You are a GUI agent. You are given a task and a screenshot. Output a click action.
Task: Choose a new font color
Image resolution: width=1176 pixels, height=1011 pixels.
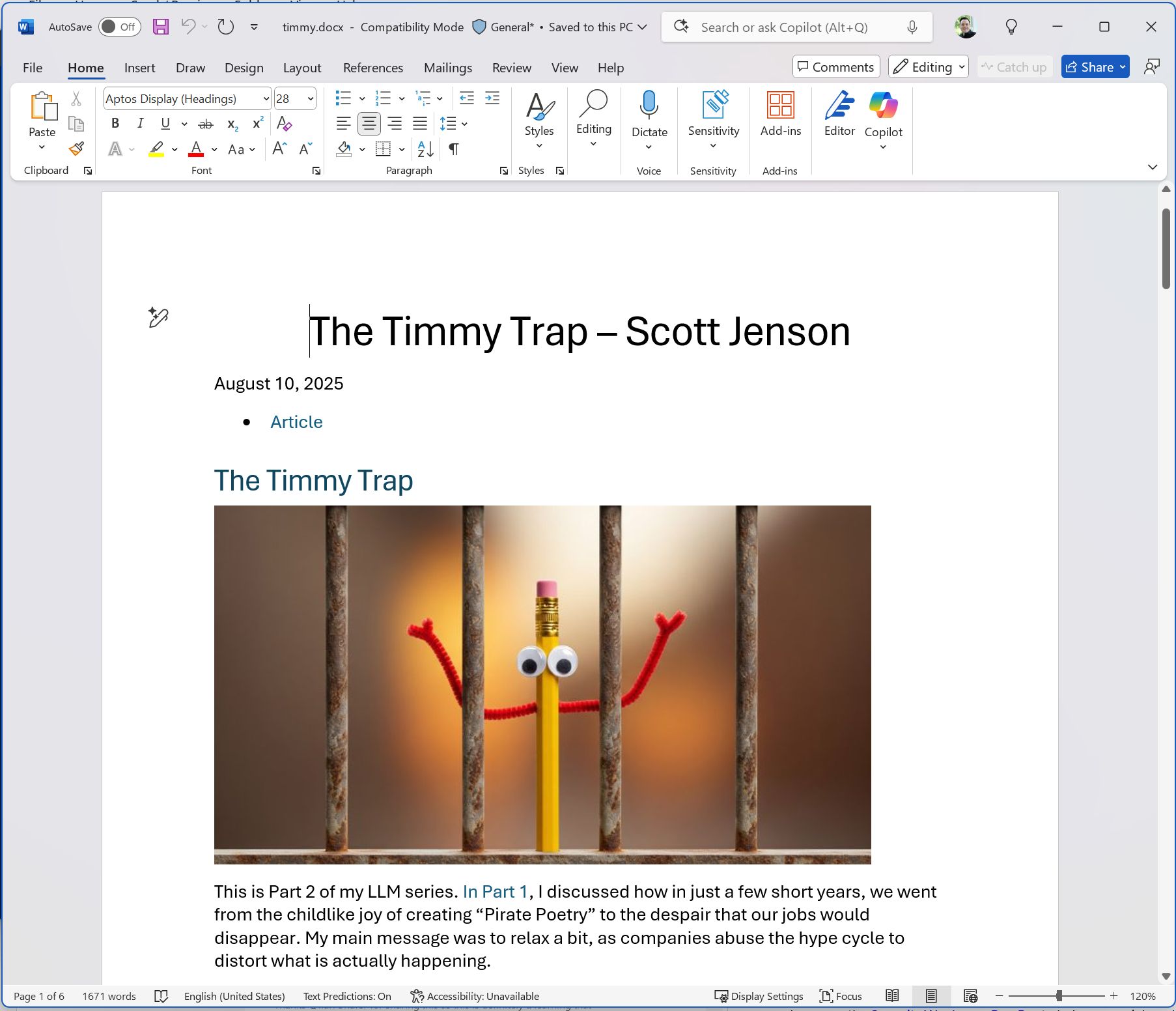(213, 149)
